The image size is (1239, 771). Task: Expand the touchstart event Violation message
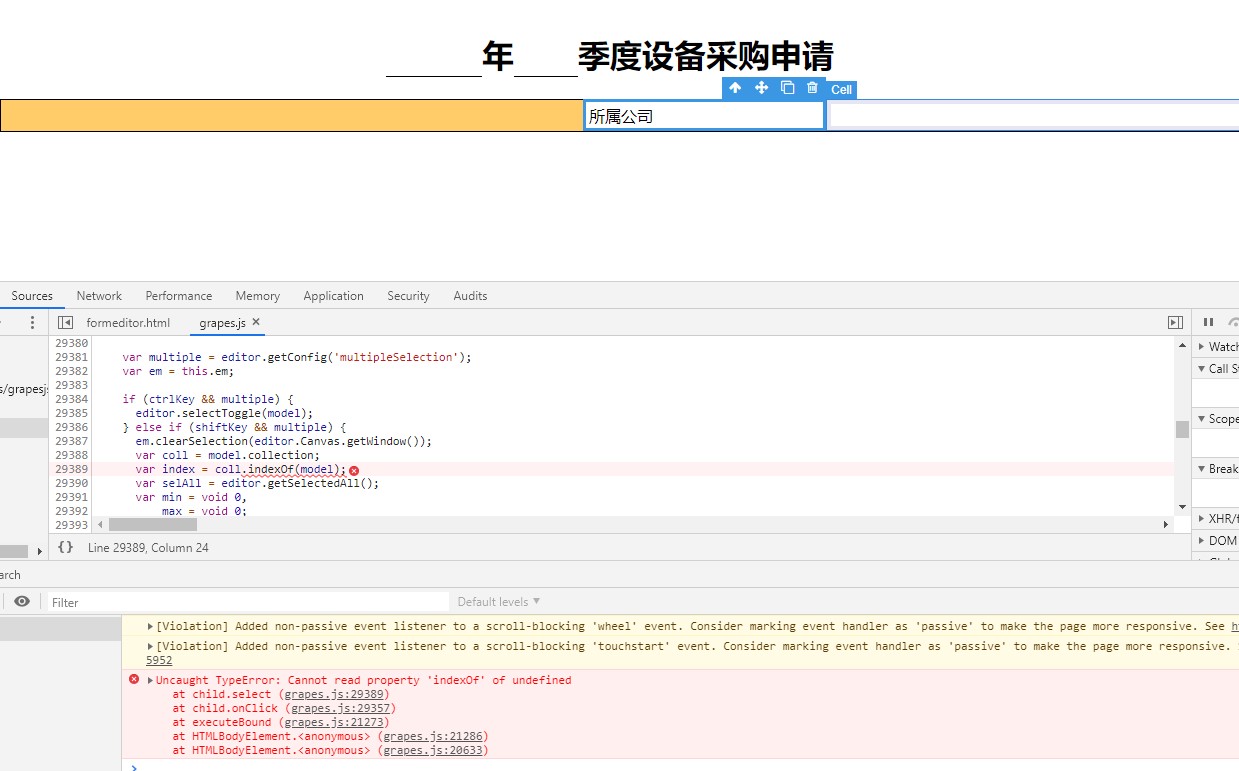click(x=150, y=647)
